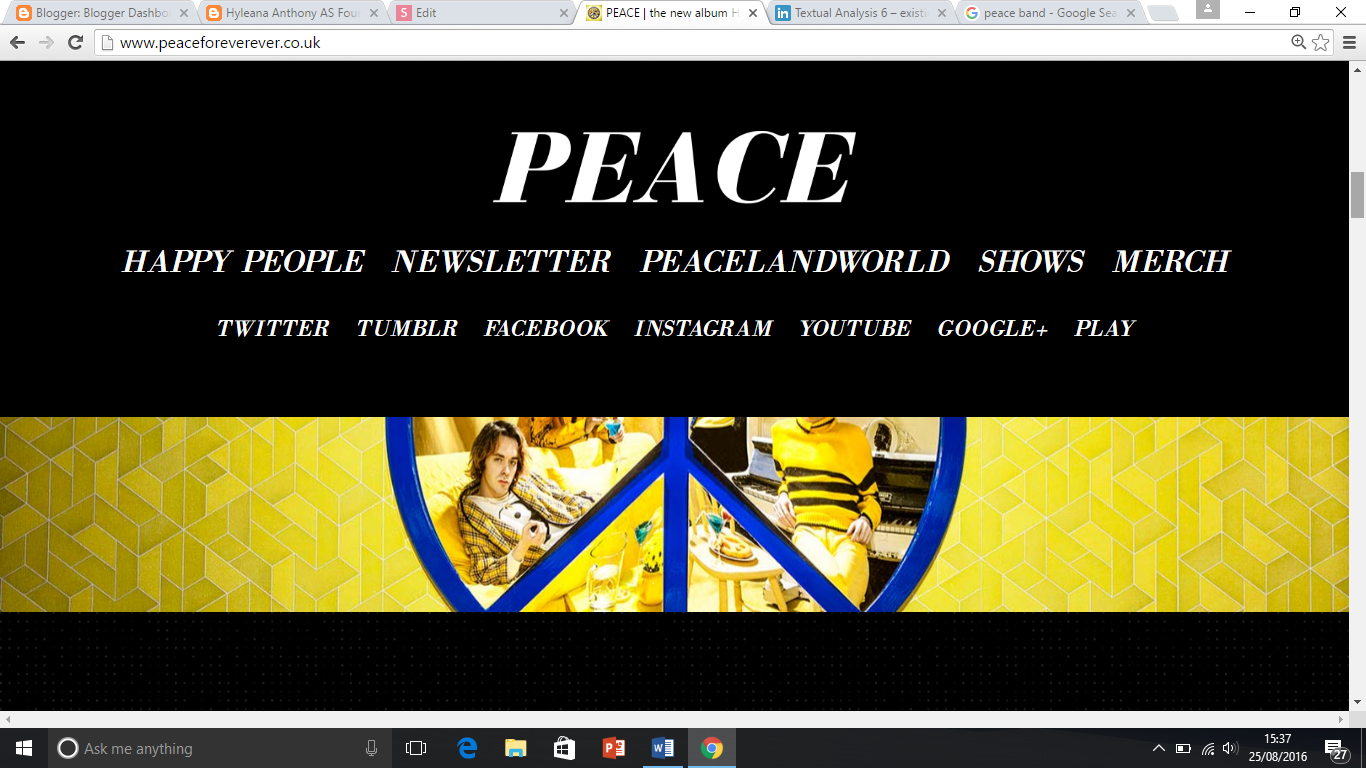1366x768 pixels.
Task: Visit the YOUTUBE link
Action: (x=855, y=328)
